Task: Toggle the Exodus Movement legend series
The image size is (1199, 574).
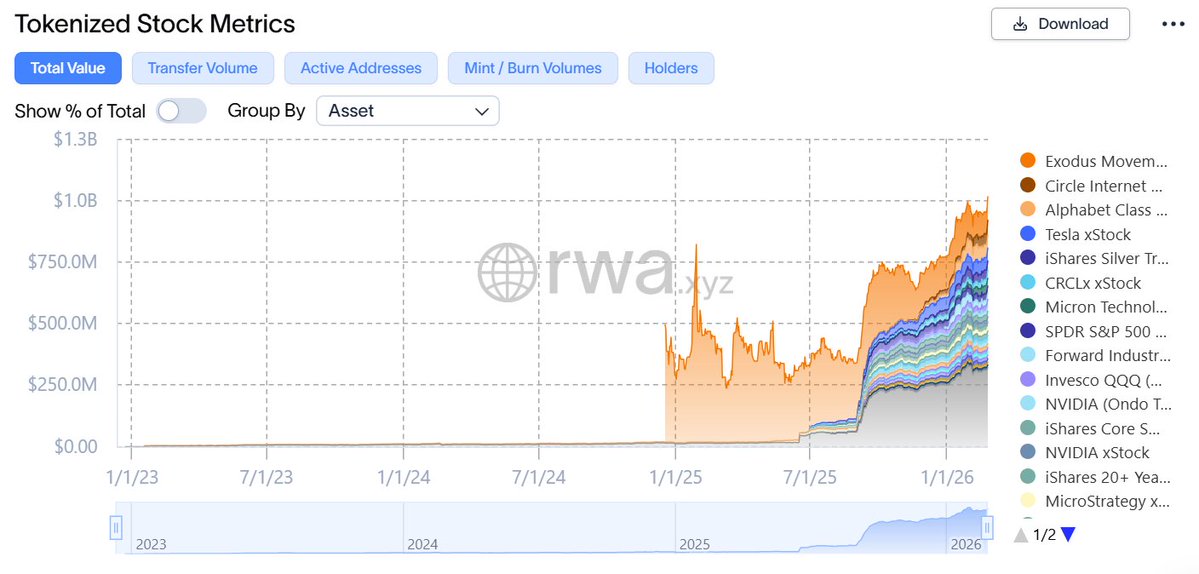Action: click(1105, 161)
